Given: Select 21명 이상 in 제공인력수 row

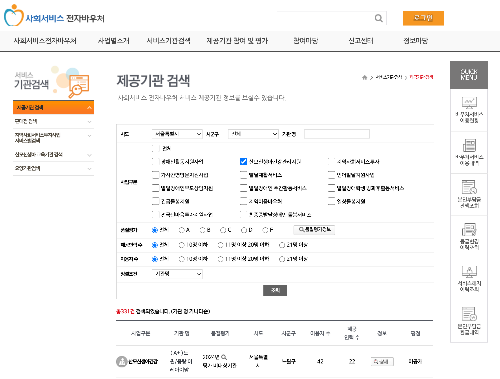Looking at the screenshot, I should tap(282, 245).
